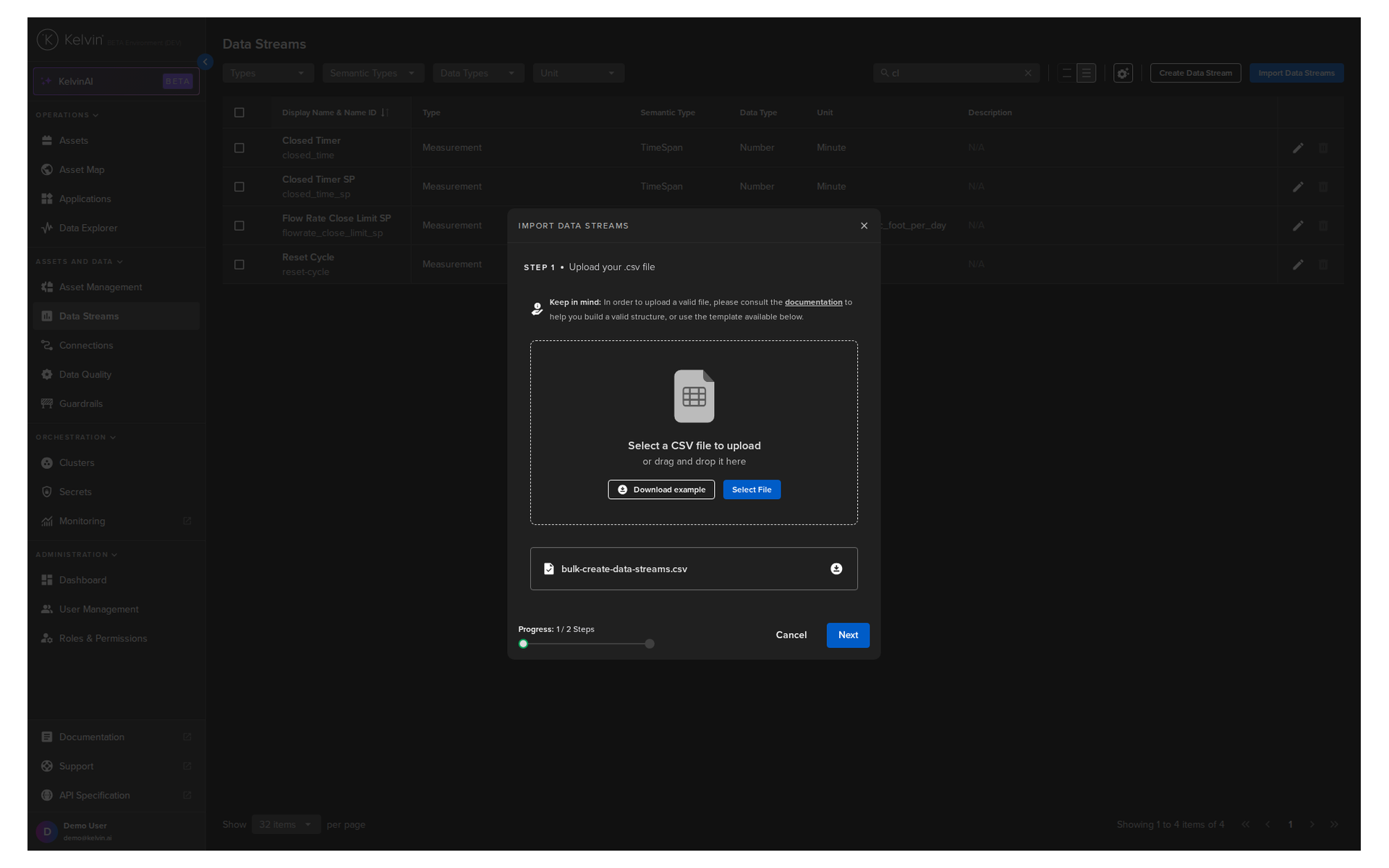Open Data Explorer in the sidebar
The width and height of the screenshot is (1389, 868).
88,228
